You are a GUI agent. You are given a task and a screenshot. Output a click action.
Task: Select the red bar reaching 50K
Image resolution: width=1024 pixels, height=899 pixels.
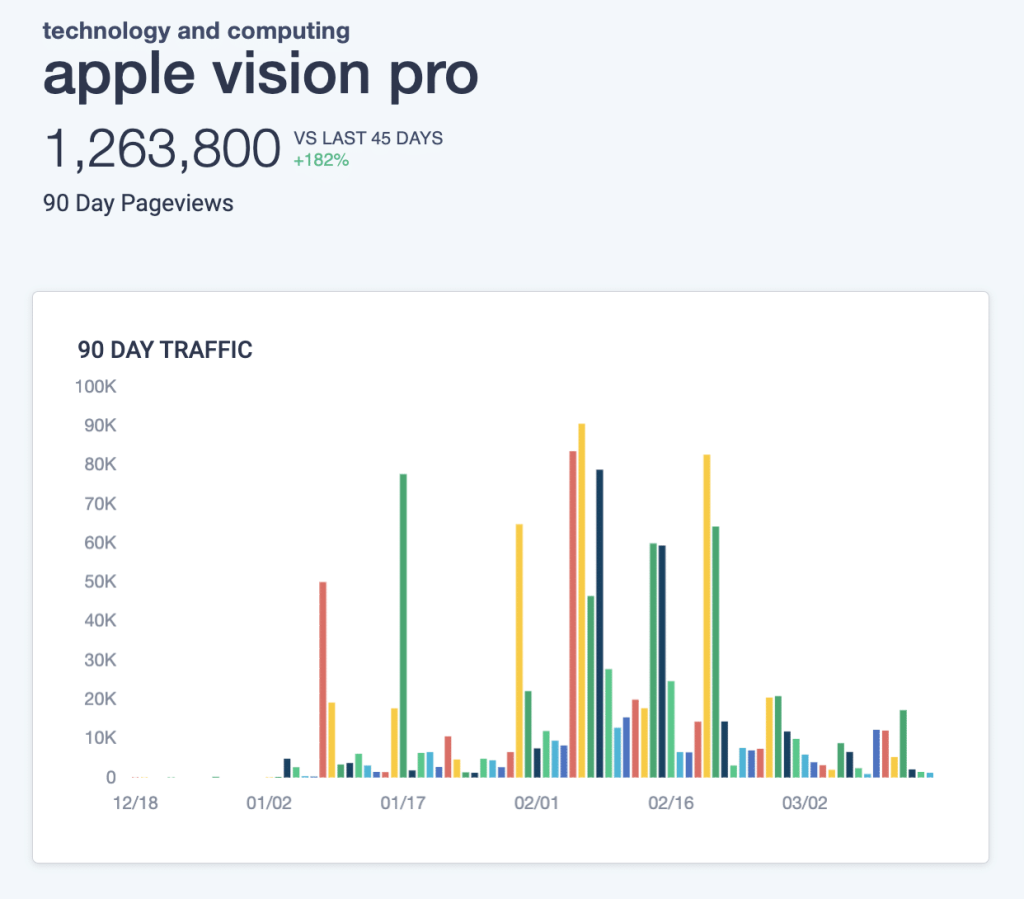[x=323, y=680]
